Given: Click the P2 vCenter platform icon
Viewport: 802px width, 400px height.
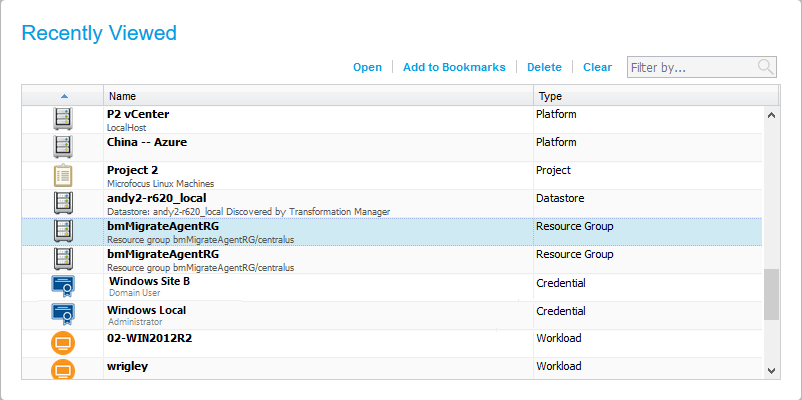Looking at the screenshot, I should point(63,119).
